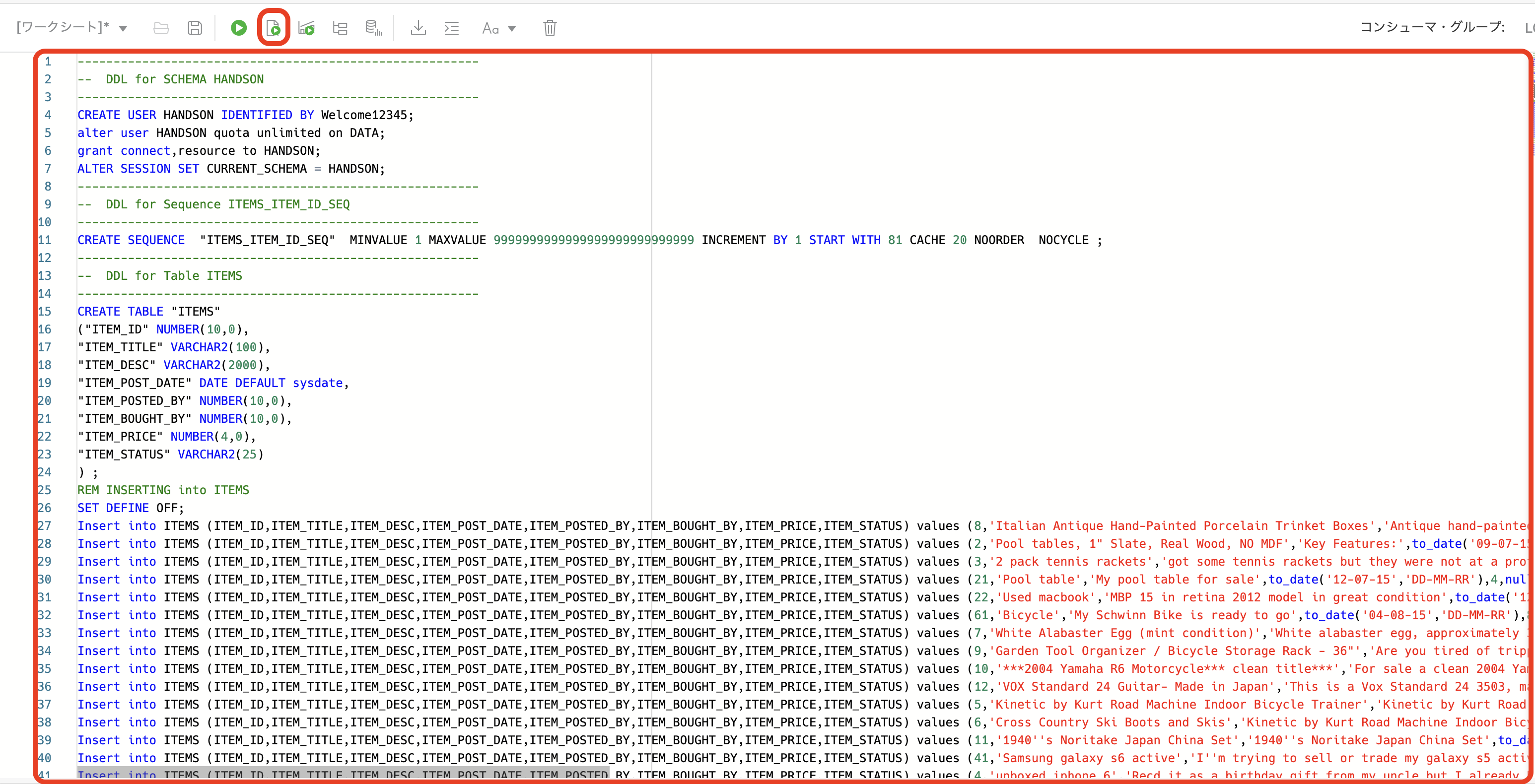
Task: Click the Autotrace chart icon
Action: click(306, 27)
